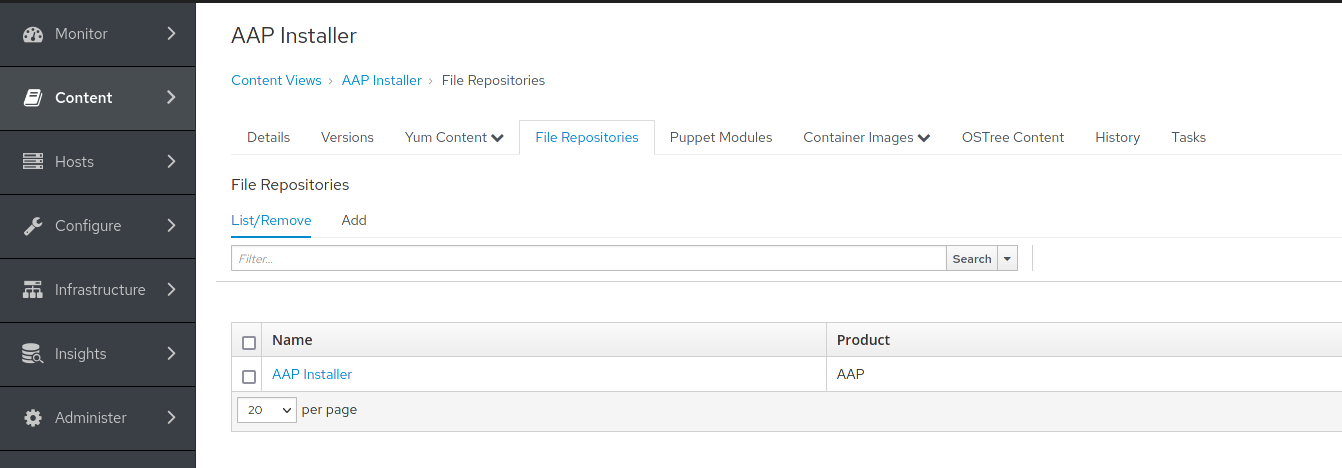This screenshot has height=468, width=1342.
Task: Click the Administer gear icon
Action: point(33,418)
